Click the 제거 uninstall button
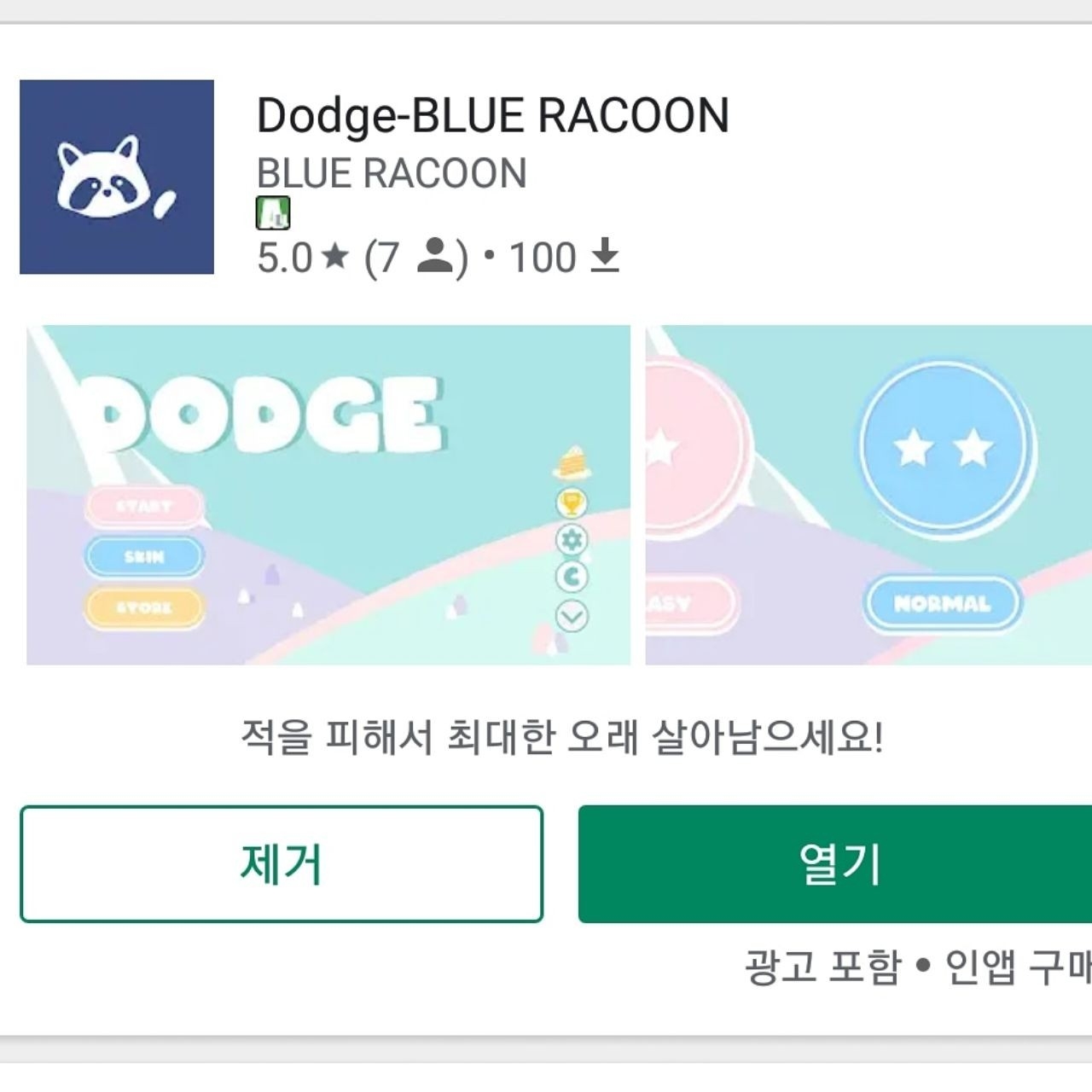 click(x=282, y=863)
